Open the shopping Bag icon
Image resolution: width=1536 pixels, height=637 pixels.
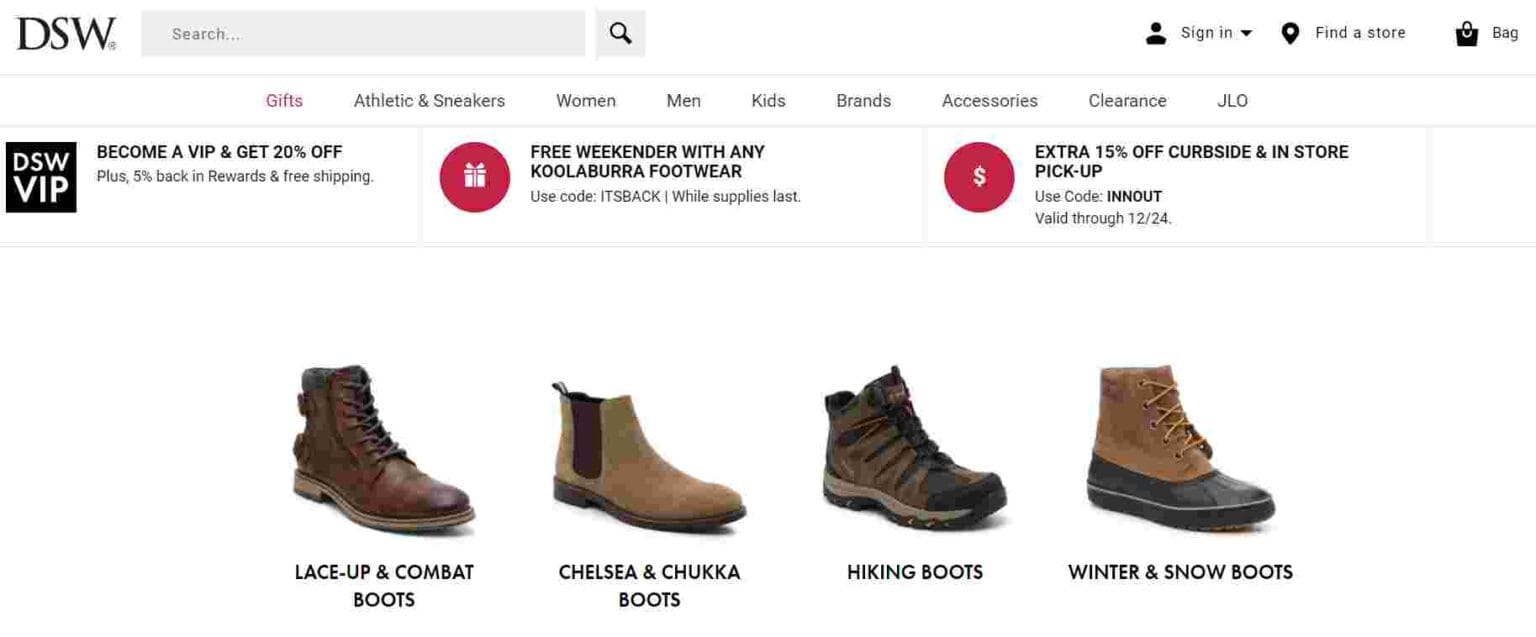pos(1466,32)
